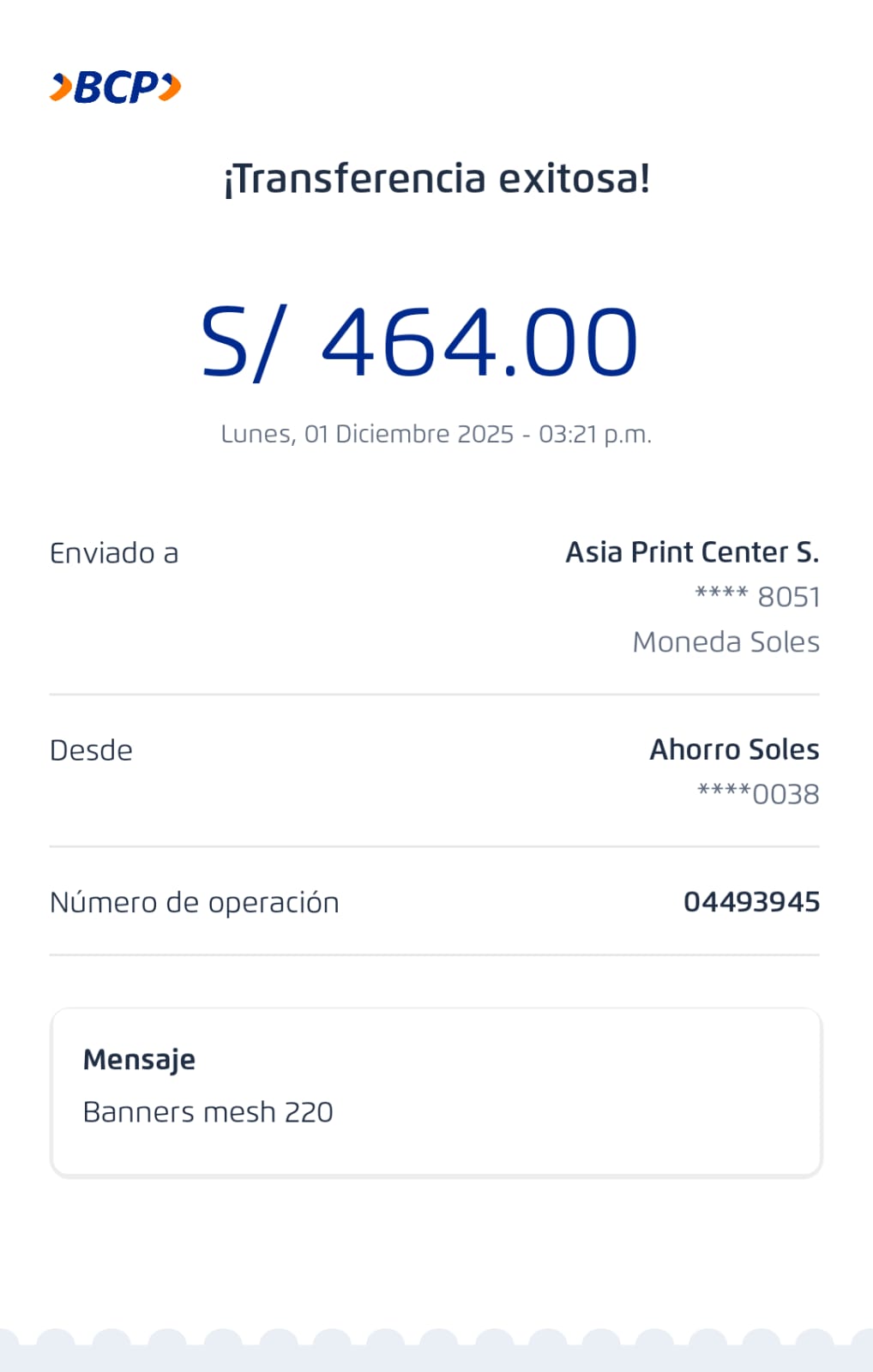Click the divider line below Moneda Soles
The height and width of the screenshot is (1372, 873).
(435, 695)
